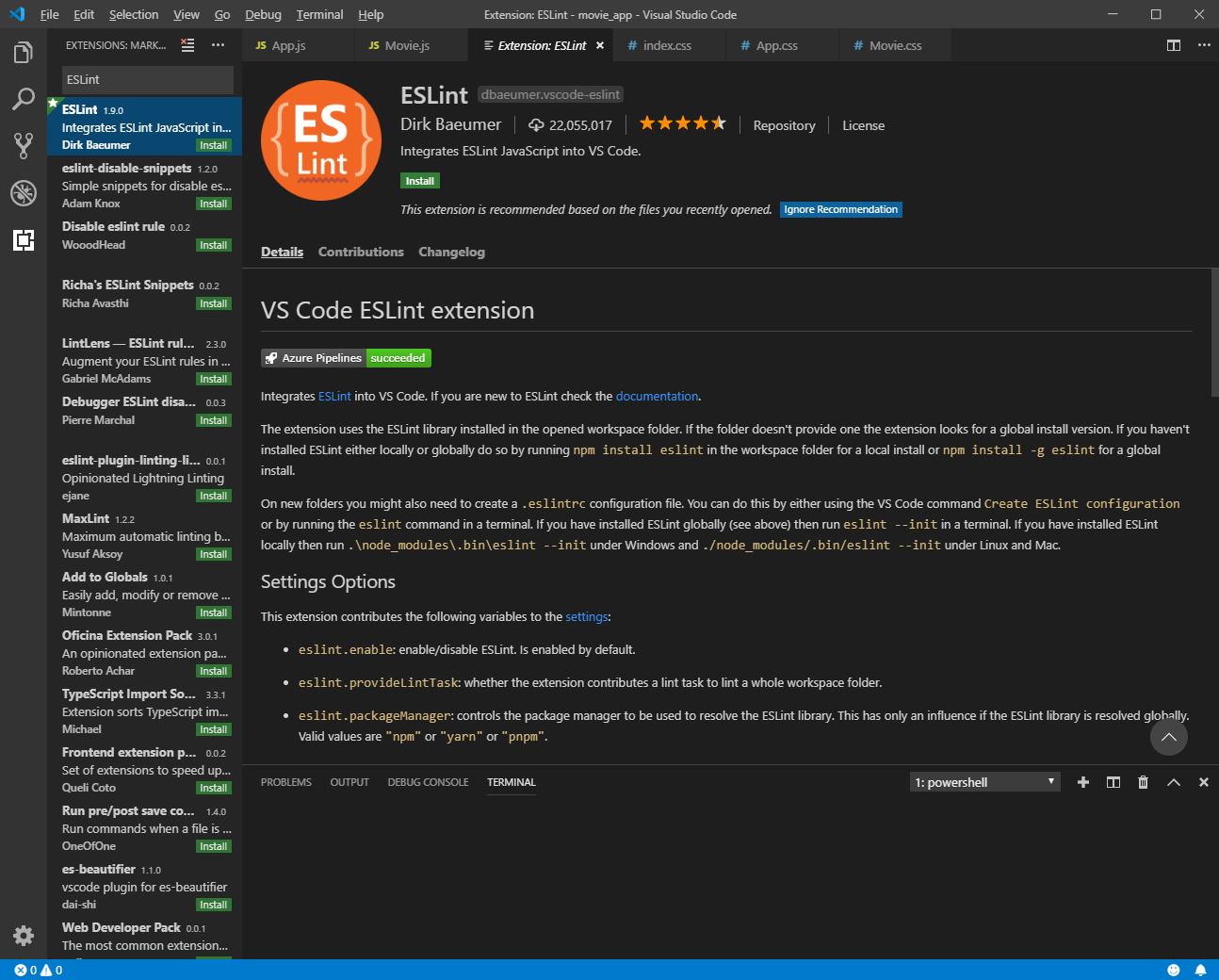The image size is (1219, 980).
Task: Install Add to Globals extension
Action: [x=214, y=612]
